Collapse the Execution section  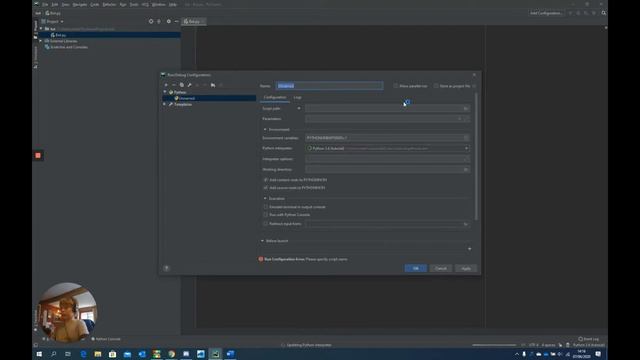265,198
